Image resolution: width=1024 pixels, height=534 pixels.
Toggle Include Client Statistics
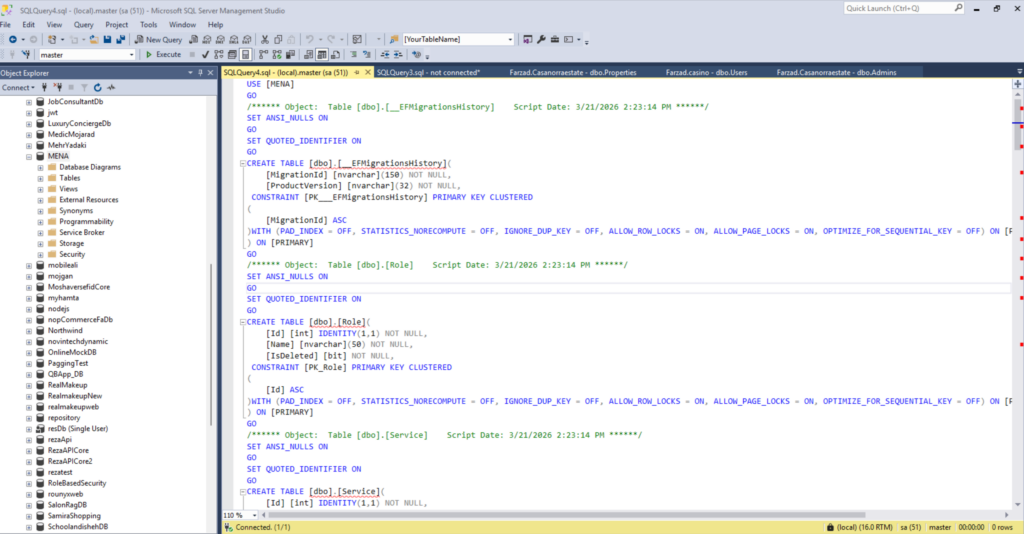(290, 55)
